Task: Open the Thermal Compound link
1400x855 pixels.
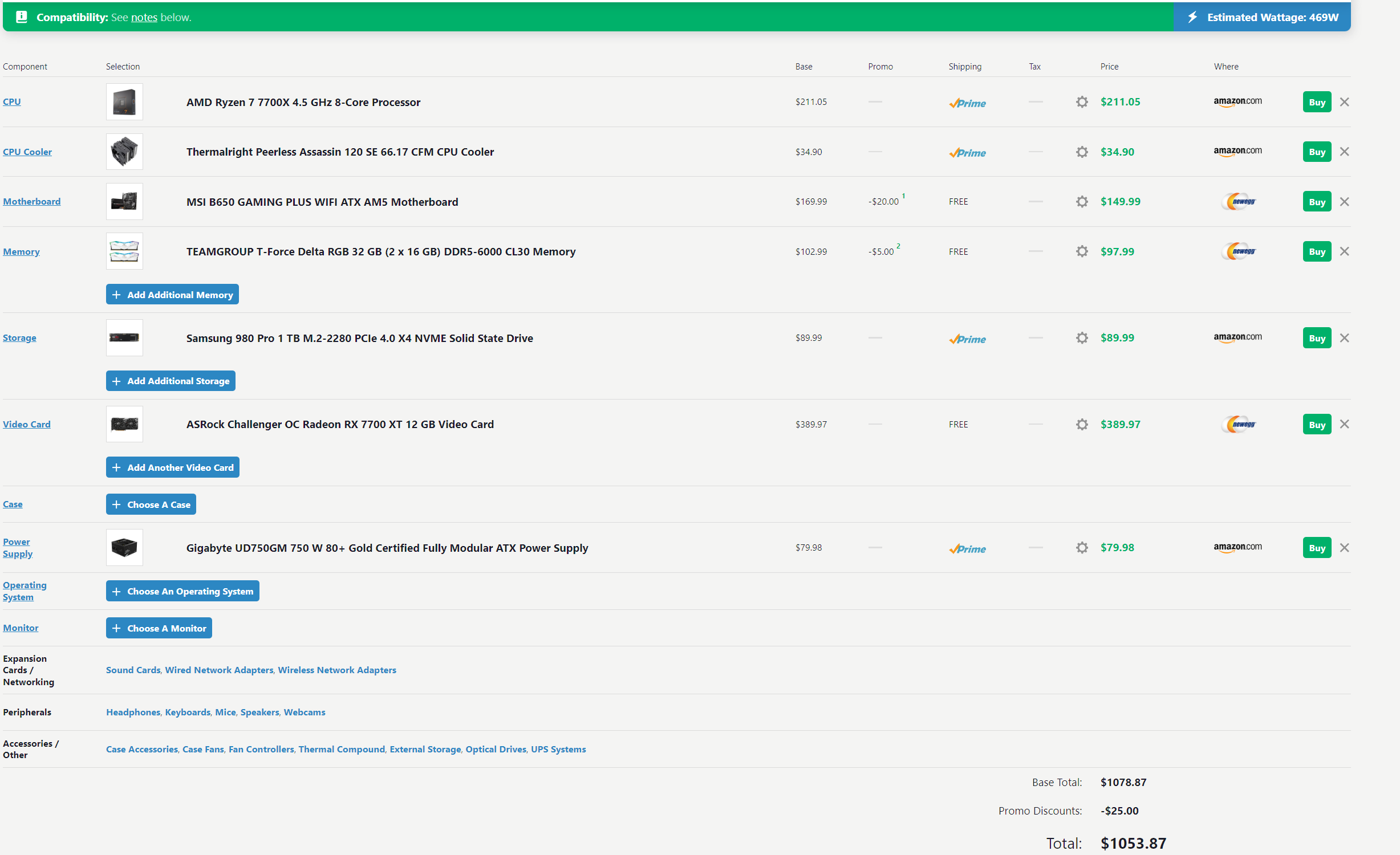Action: [x=342, y=749]
